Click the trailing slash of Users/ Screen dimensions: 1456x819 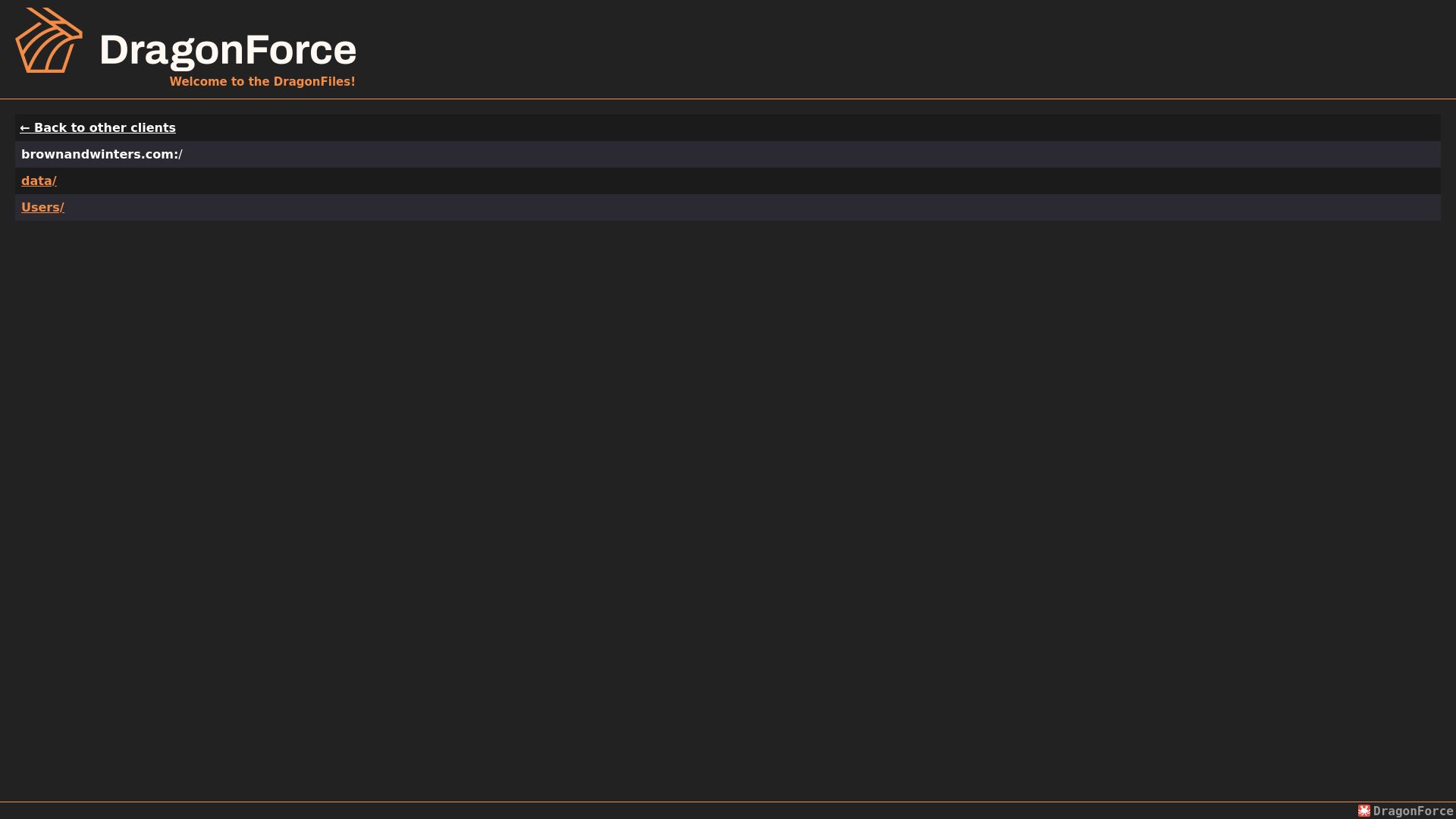[62, 207]
